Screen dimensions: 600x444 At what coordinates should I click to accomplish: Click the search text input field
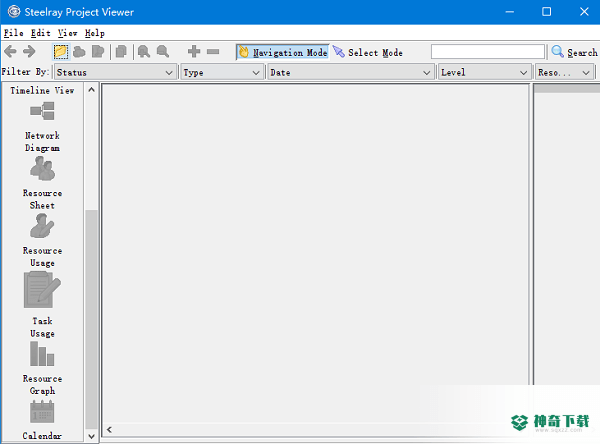[488, 52]
